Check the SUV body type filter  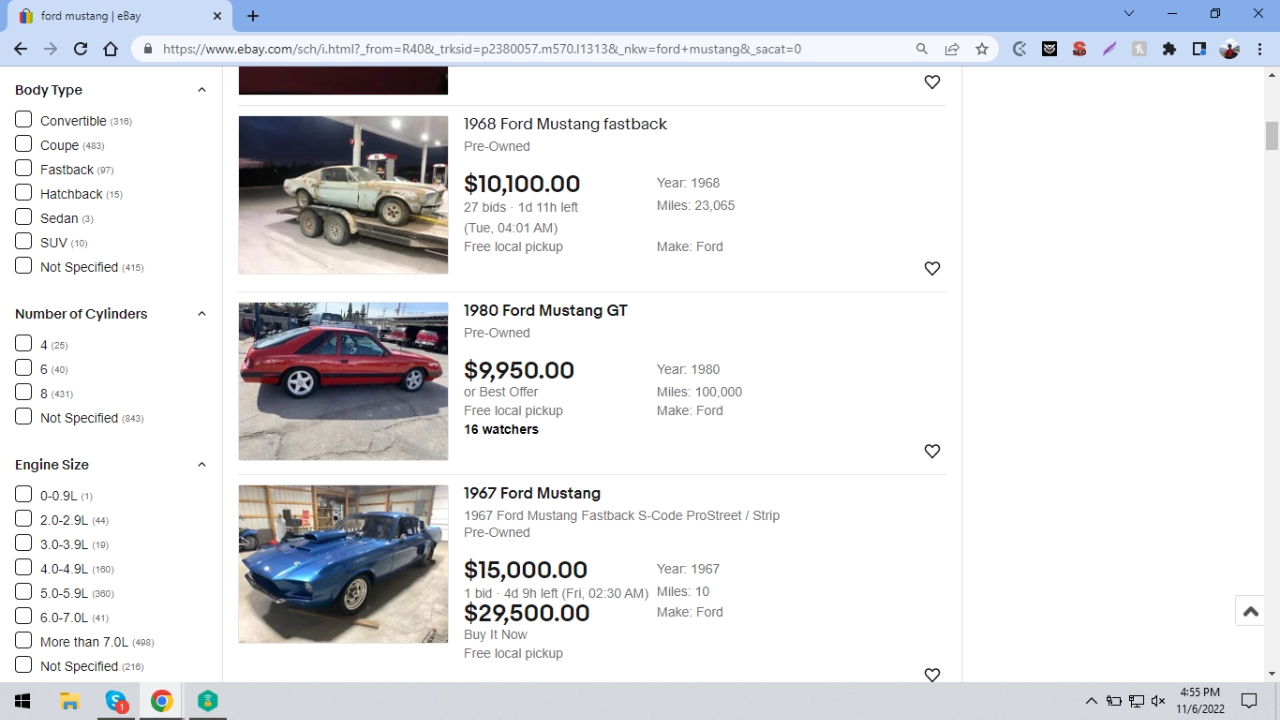24,241
